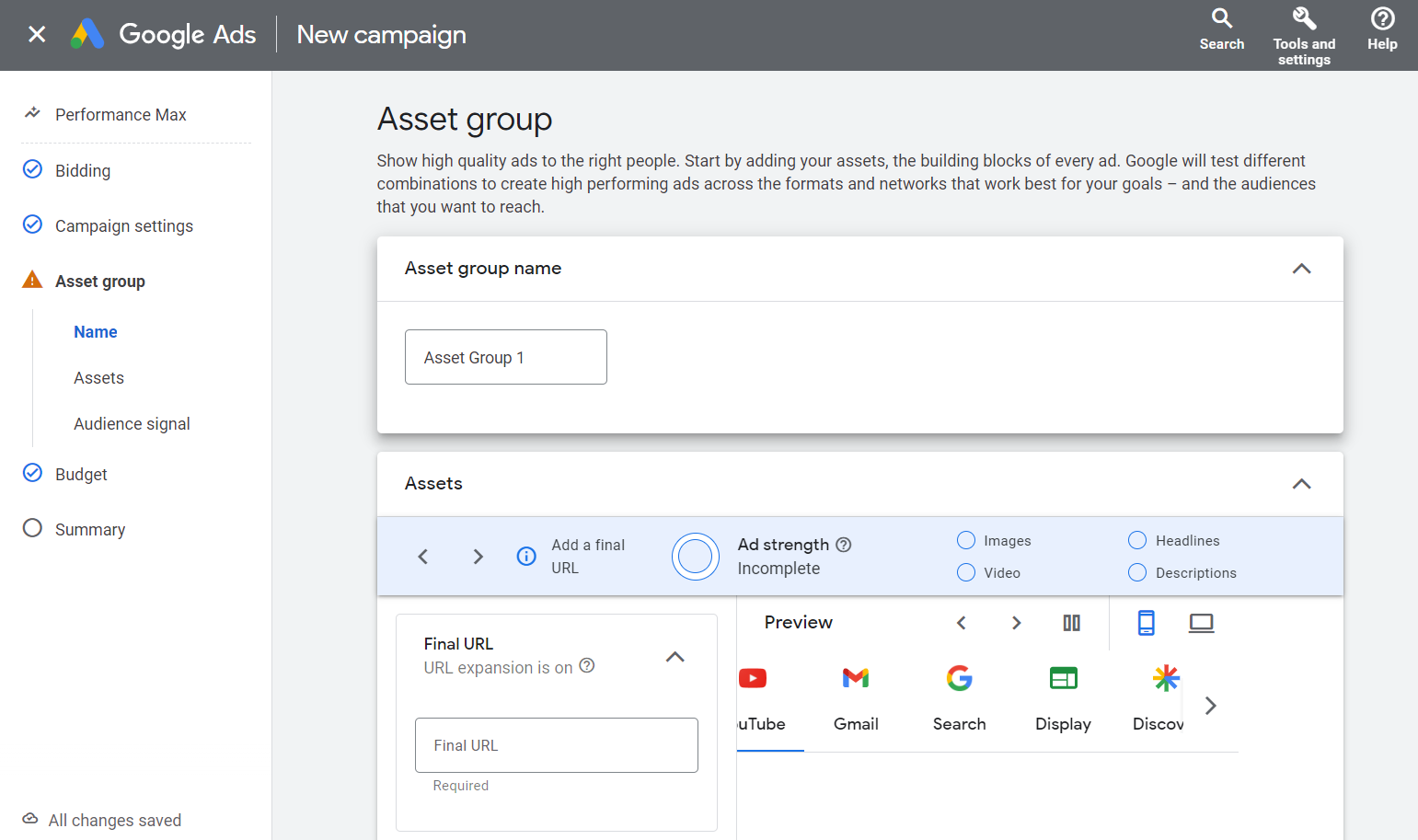Collapse the Final URL panel
The image size is (1418, 840).
point(674,657)
